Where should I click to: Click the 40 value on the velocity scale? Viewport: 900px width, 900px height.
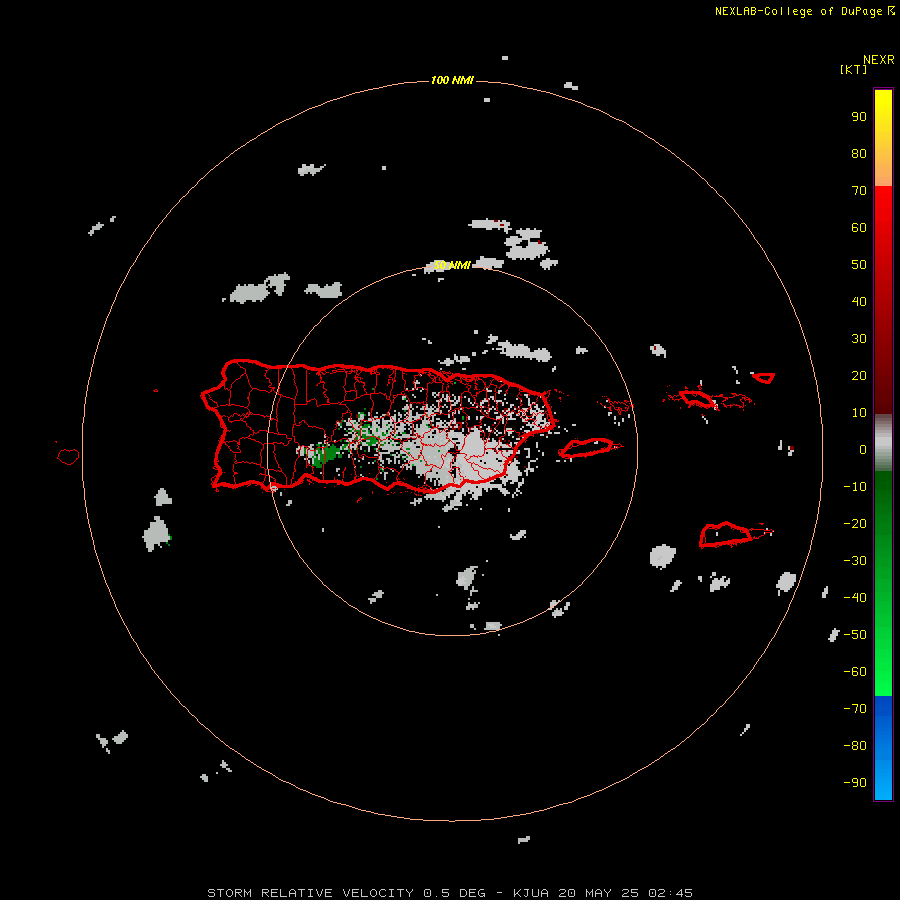click(859, 302)
